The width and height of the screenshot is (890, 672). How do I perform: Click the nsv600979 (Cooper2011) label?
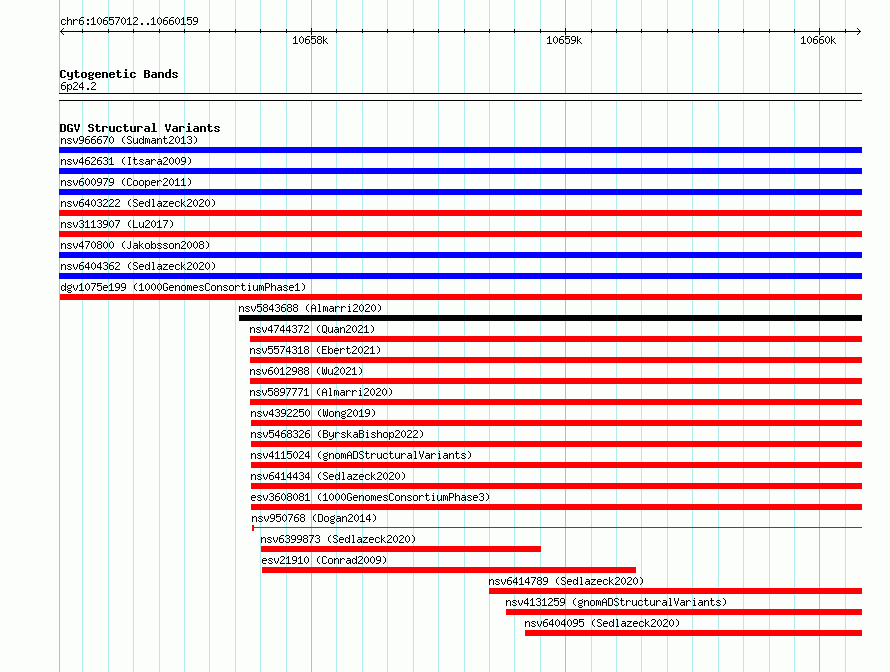click(x=126, y=182)
